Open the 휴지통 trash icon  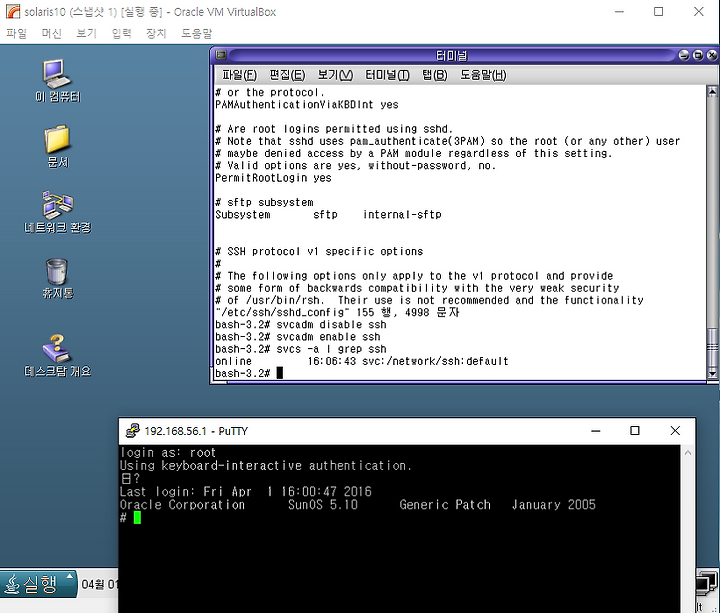pos(57,278)
